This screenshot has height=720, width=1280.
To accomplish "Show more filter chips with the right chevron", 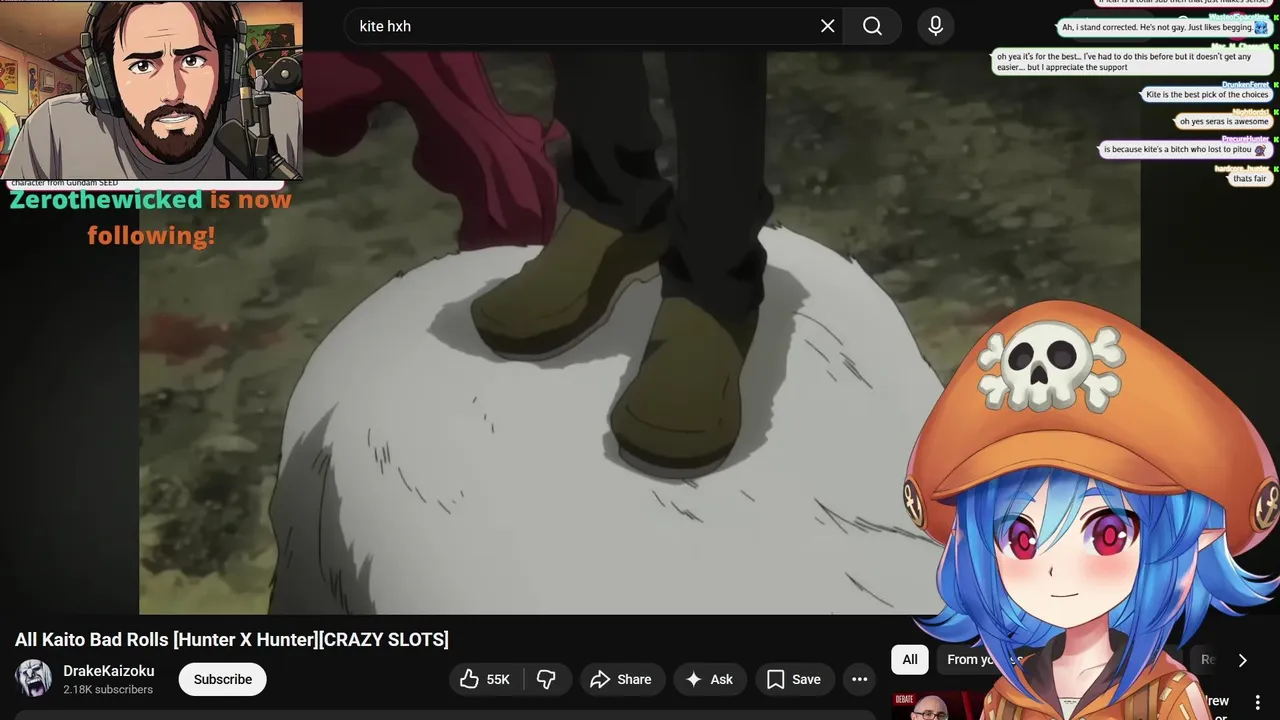I will pos(1242,660).
